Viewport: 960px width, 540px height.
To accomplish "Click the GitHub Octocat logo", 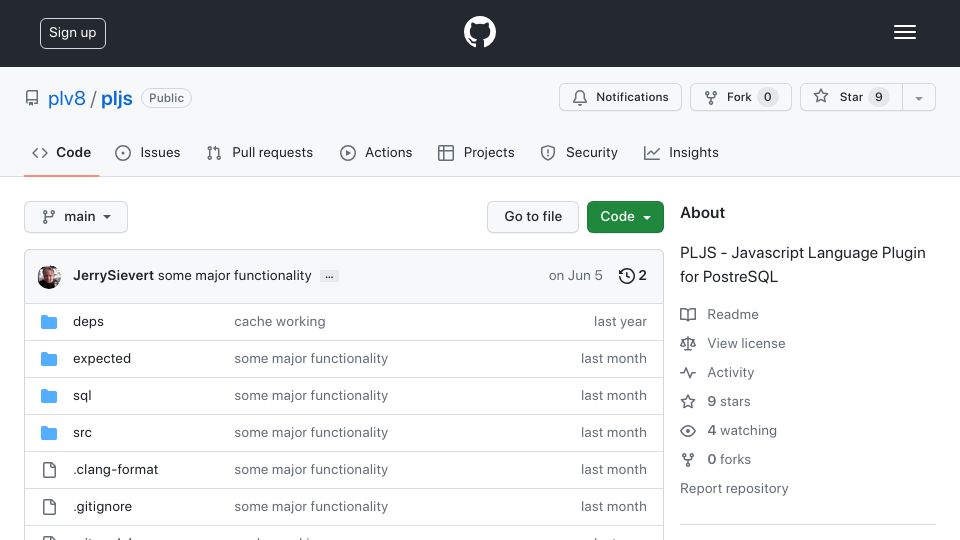I will tap(479, 32).
